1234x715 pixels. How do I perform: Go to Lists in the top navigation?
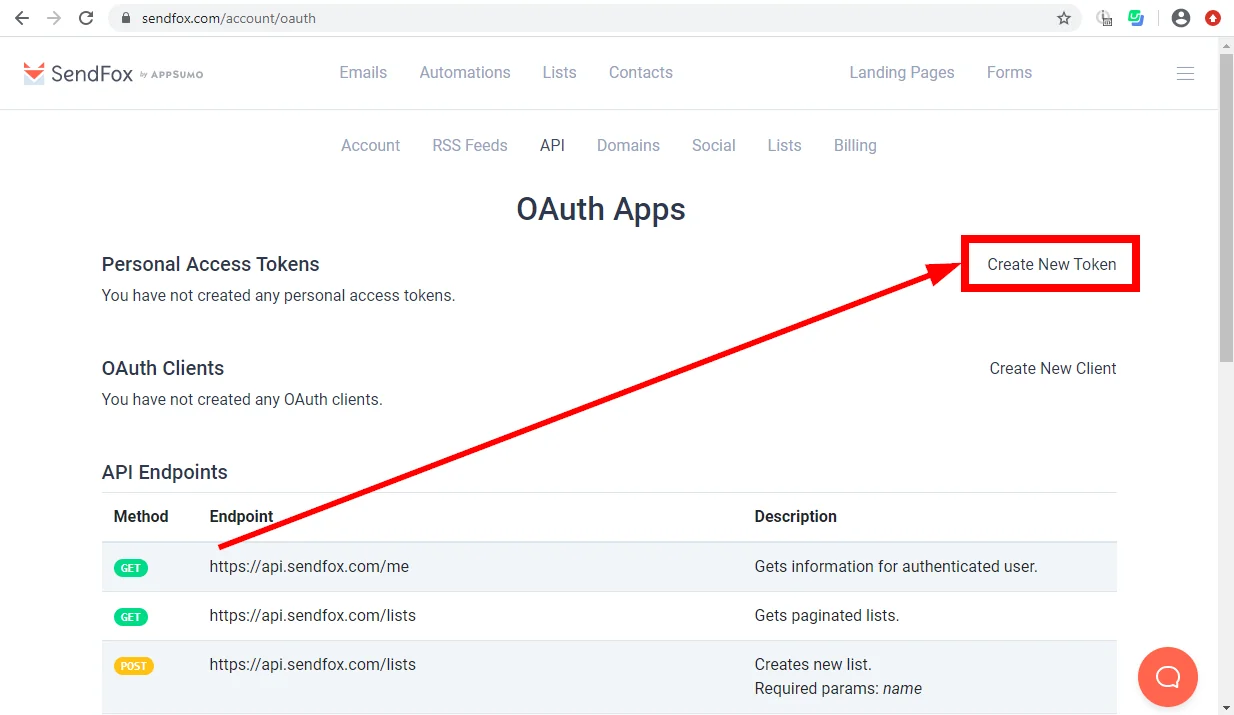click(559, 72)
